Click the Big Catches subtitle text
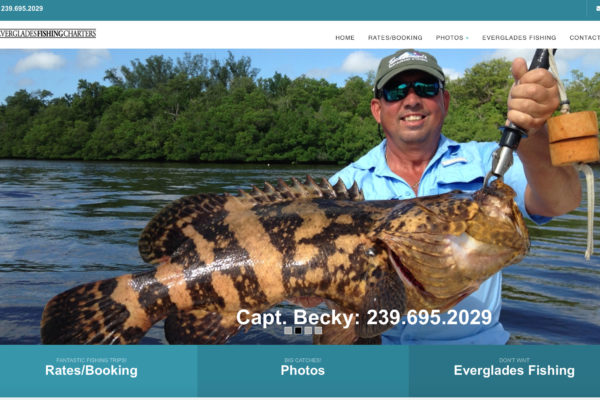 pos(303,360)
